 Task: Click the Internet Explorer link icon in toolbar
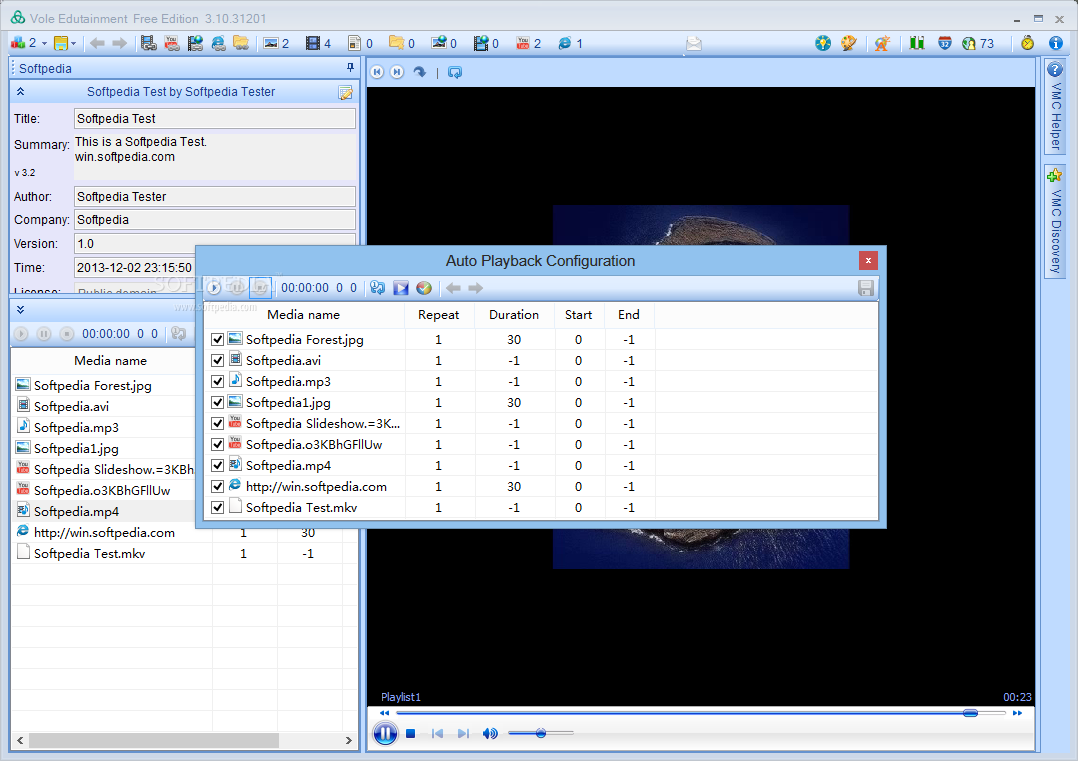(218, 43)
